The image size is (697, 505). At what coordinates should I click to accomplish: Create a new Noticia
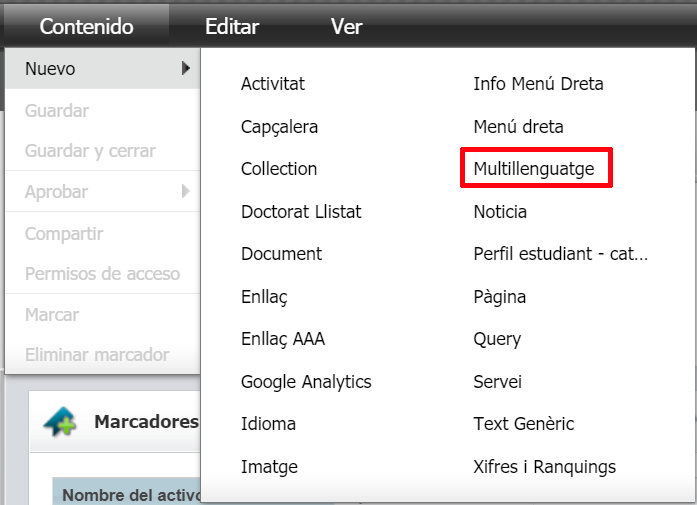point(500,212)
